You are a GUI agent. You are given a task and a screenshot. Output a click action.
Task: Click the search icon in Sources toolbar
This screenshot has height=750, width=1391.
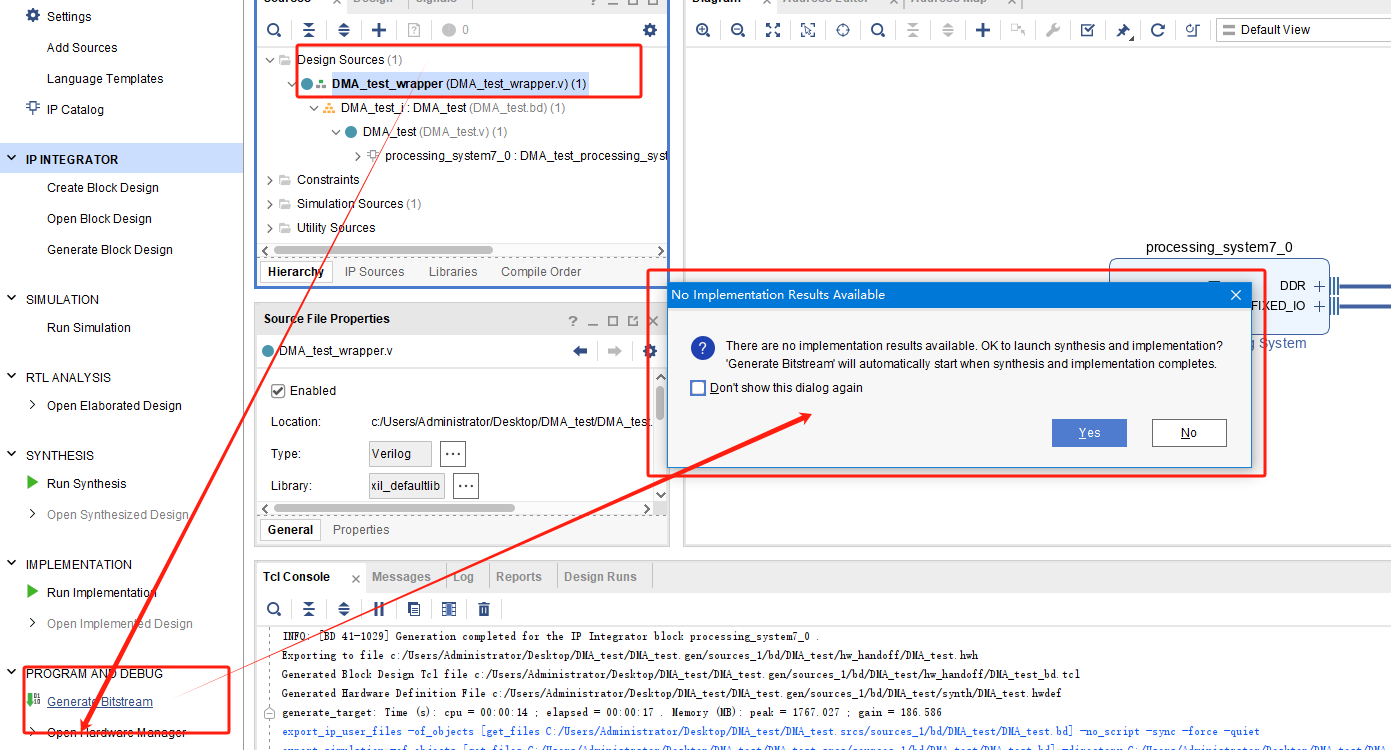(x=274, y=30)
